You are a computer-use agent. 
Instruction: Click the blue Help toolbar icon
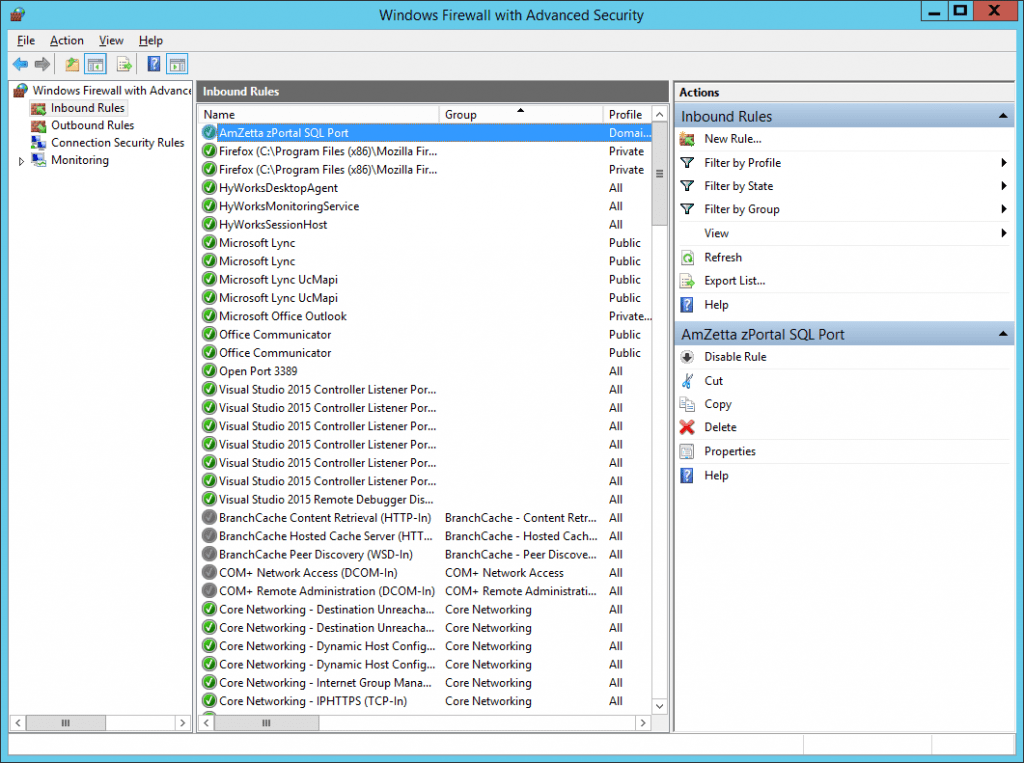(x=153, y=64)
